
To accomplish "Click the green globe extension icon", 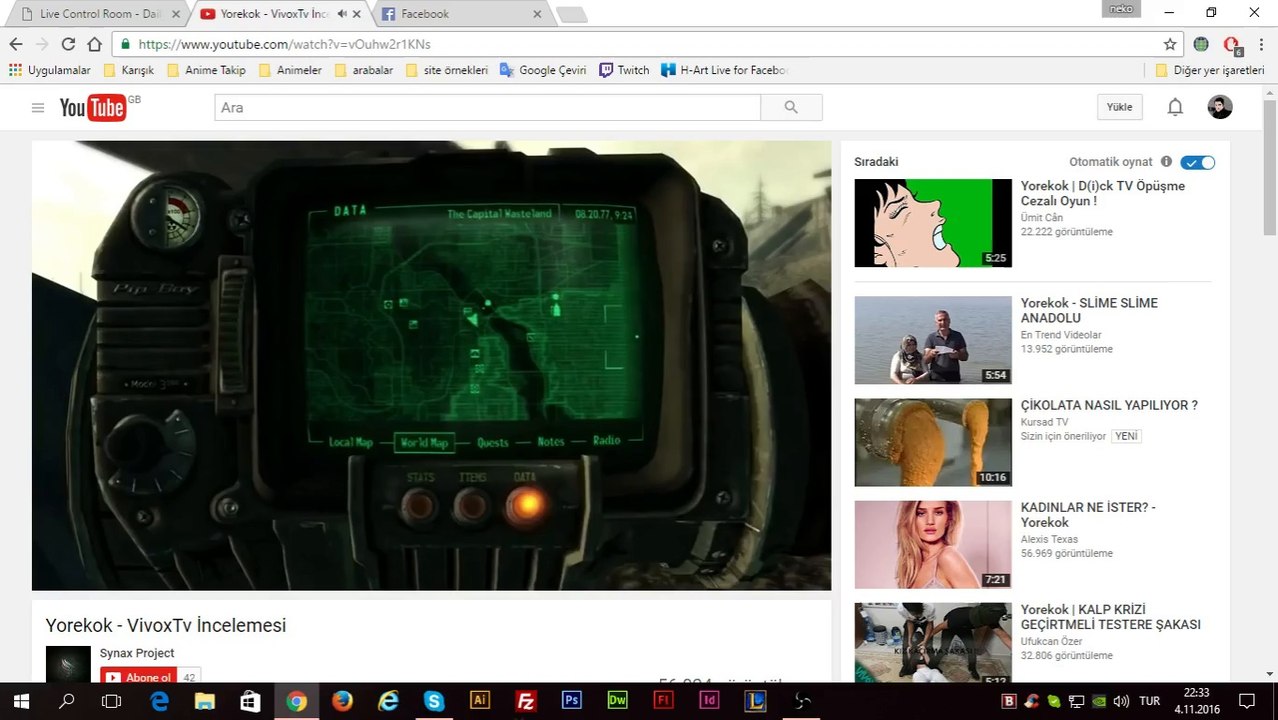I will [1201, 44].
